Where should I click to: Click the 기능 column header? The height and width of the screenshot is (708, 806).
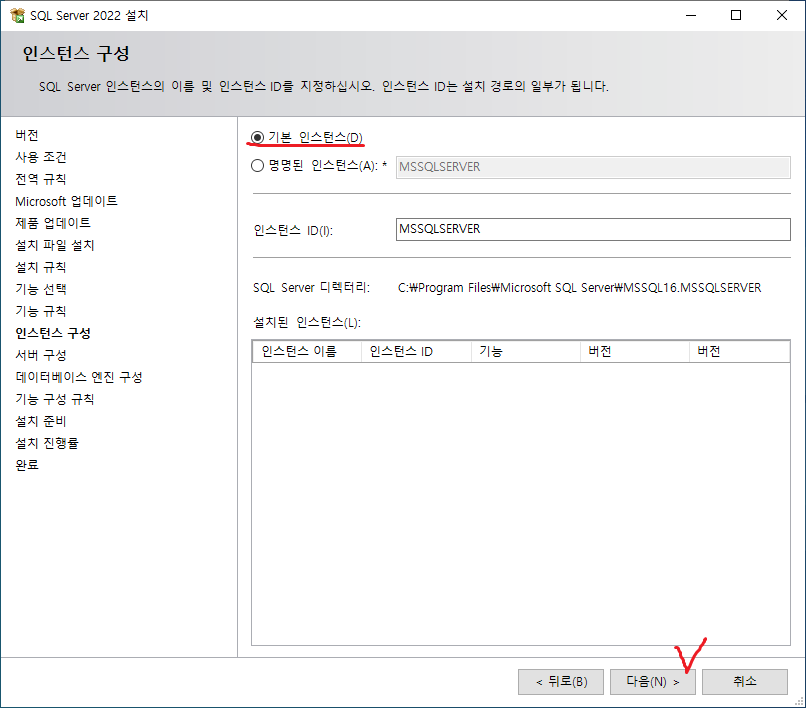coord(526,352)
